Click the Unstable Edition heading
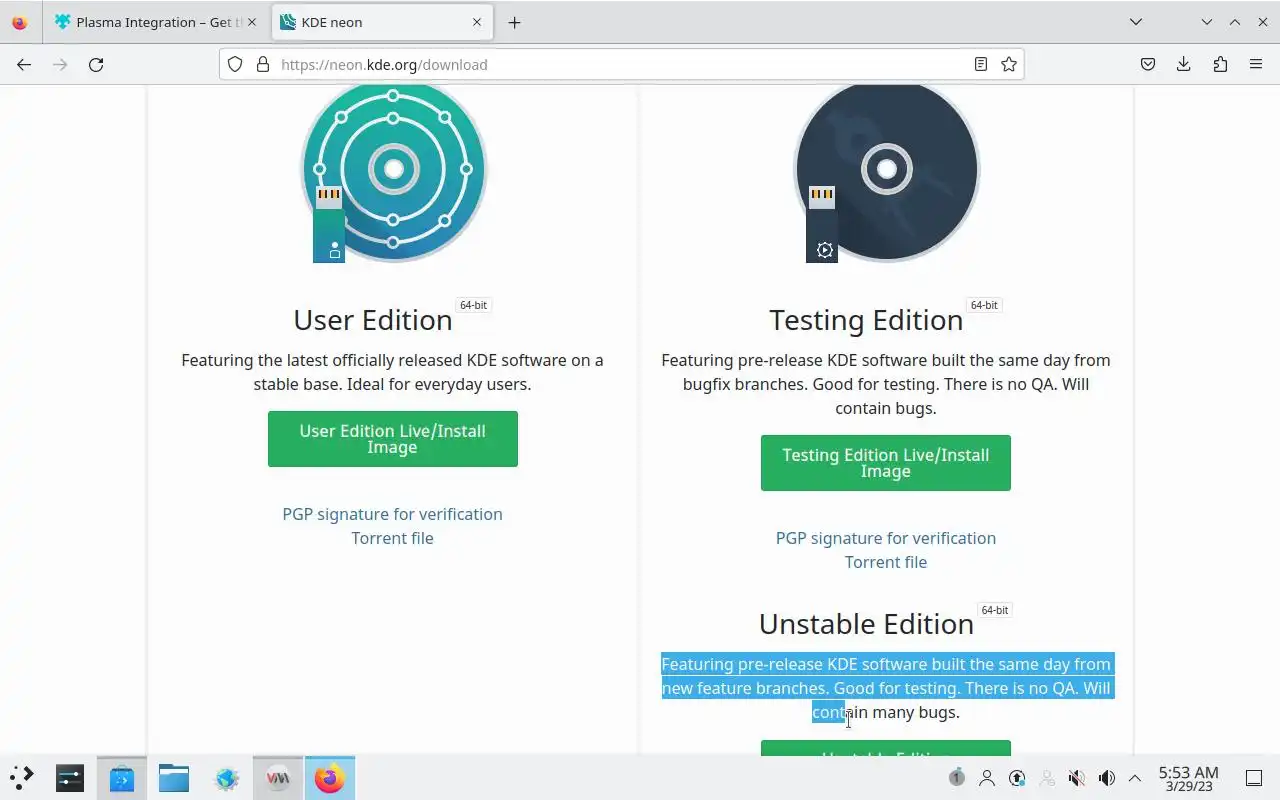Screen dimensions: 1280x800 click(866, 624)
